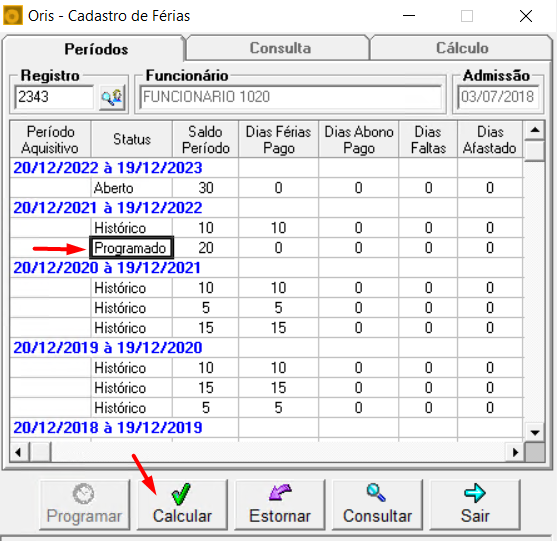Viewport: 558px width, 541px height.
Task: Click the Saldo Período column header
Action: pyautogui.click(x=205, y=140)
